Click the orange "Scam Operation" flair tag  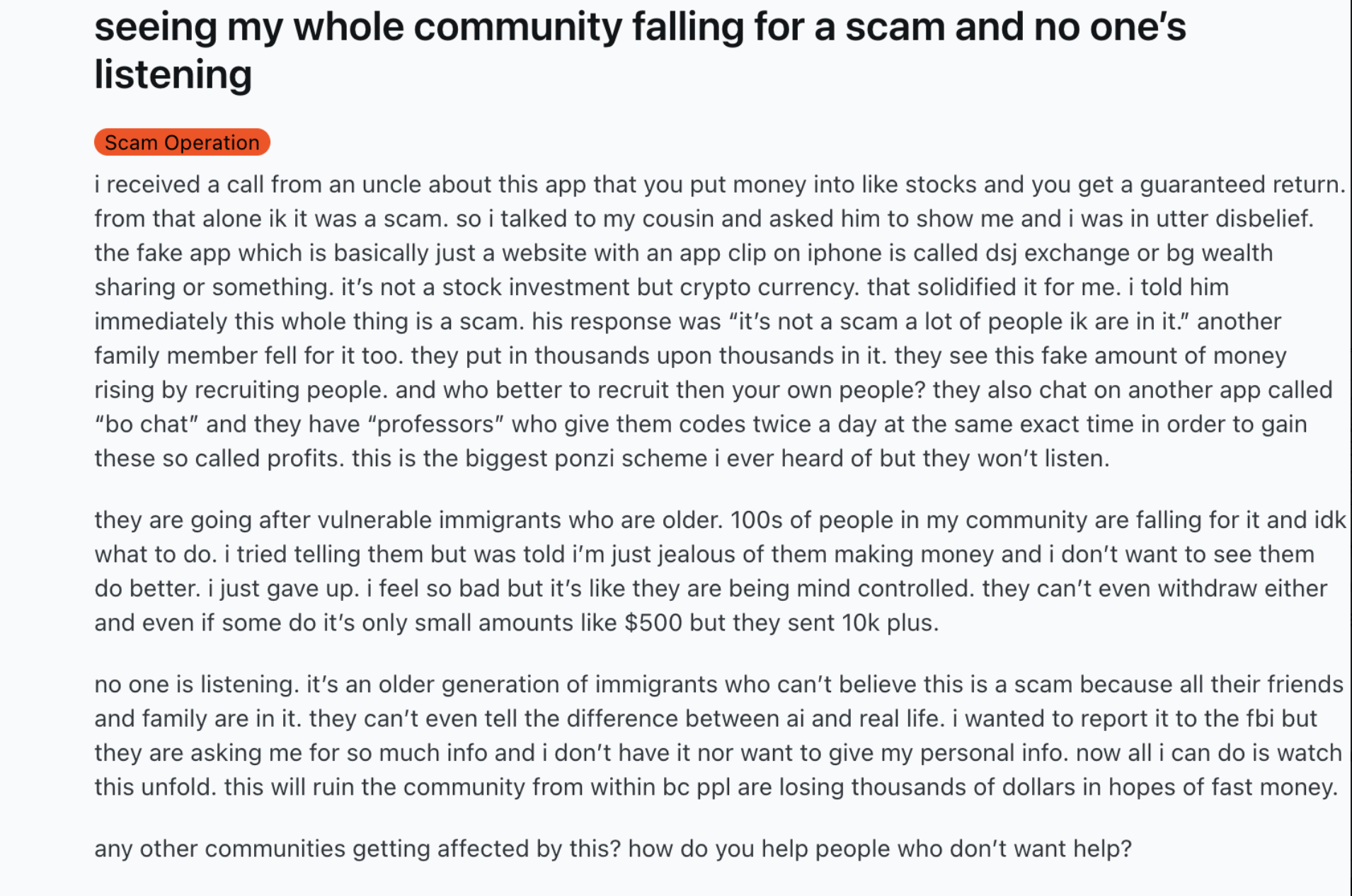pos(182,142)
